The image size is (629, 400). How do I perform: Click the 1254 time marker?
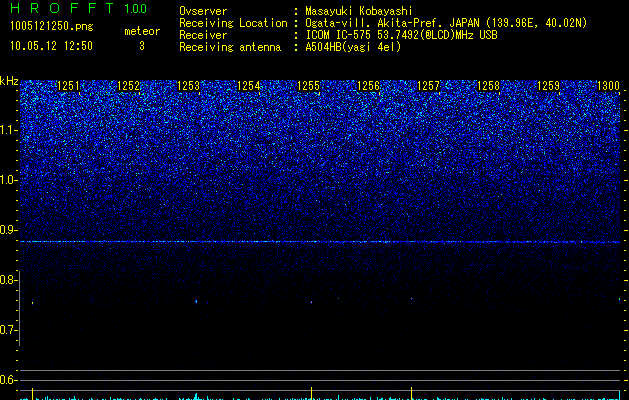pyautogui.click(x=249, y=85)
